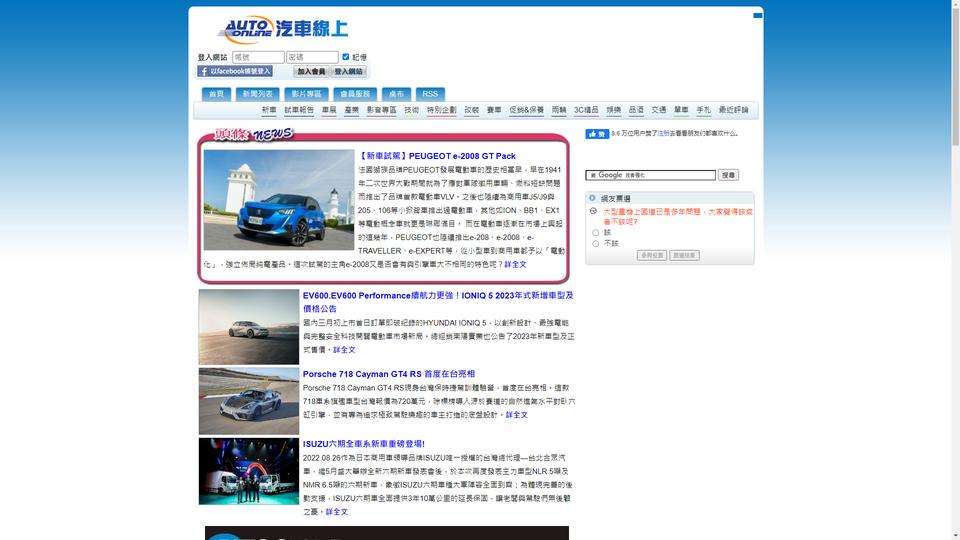
Task: Open PEUGEOT e-2008 GT Pack headline
Action: point(437,156)
